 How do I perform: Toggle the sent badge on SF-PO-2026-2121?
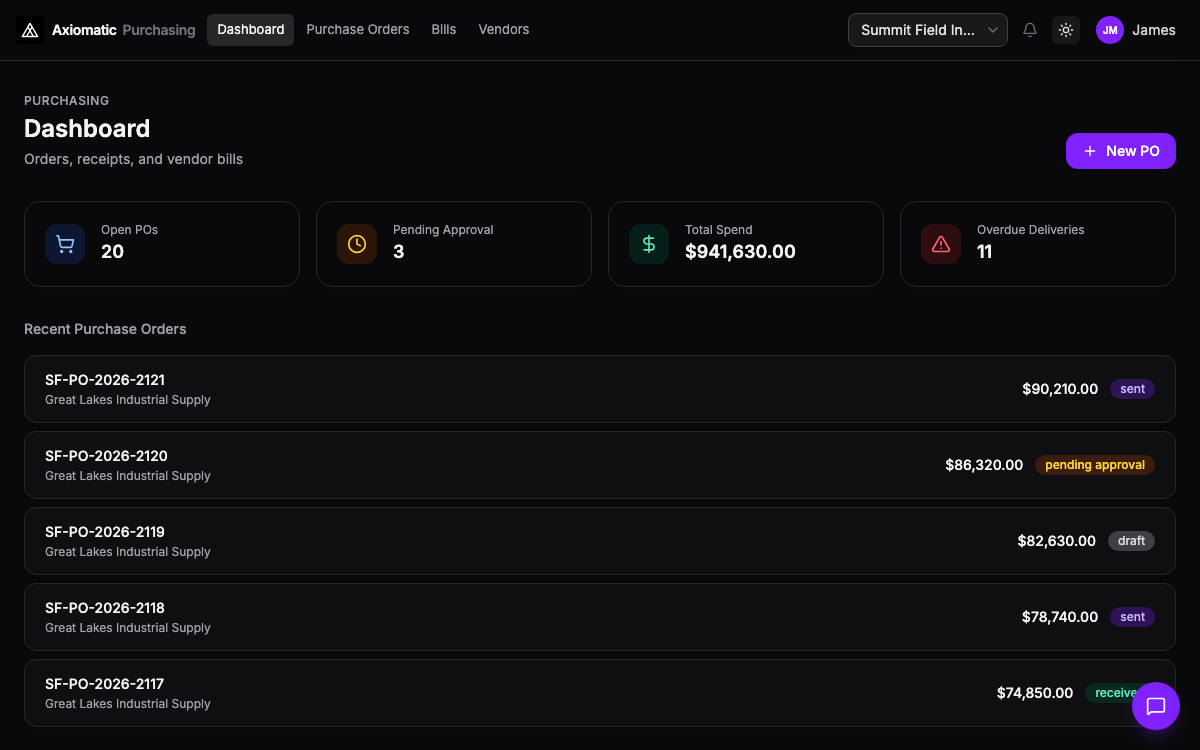1132,389
